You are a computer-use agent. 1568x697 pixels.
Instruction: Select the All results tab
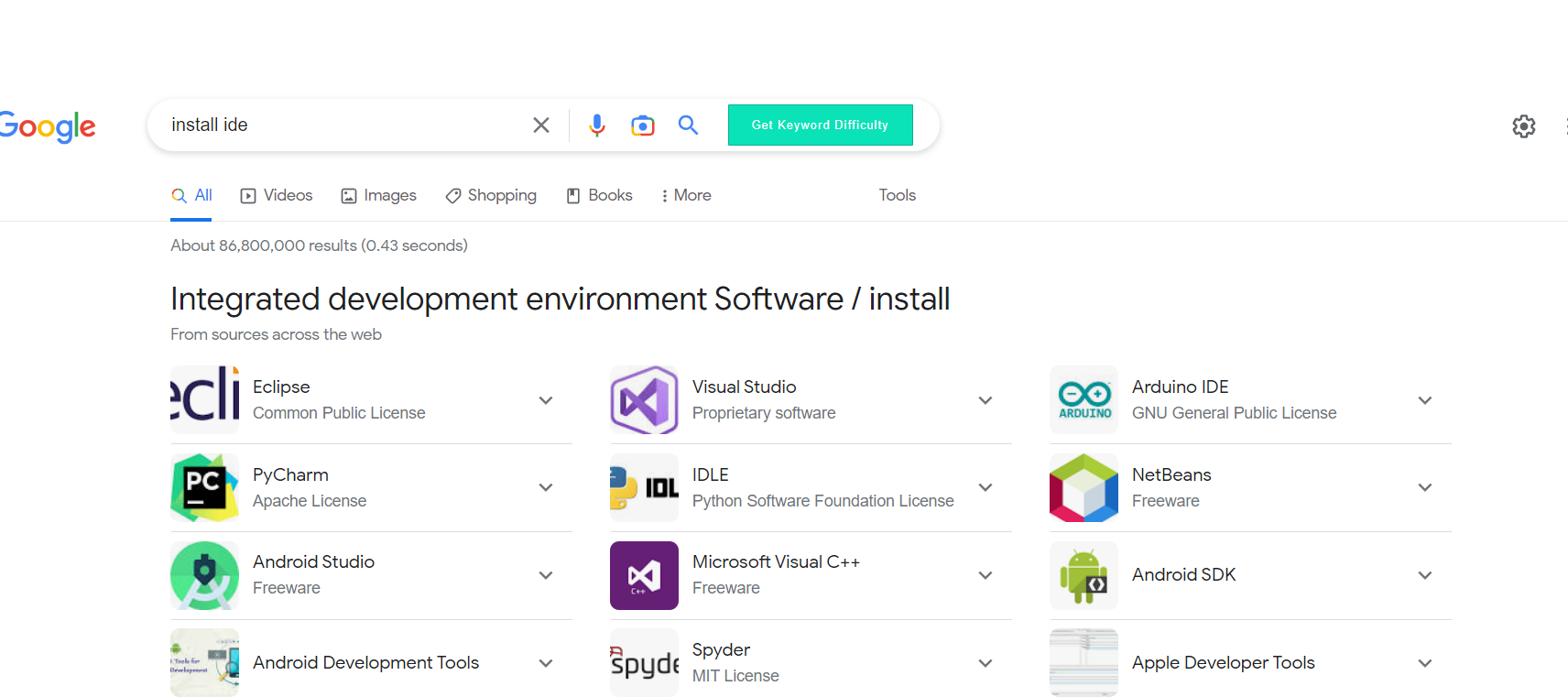(191, 195)
